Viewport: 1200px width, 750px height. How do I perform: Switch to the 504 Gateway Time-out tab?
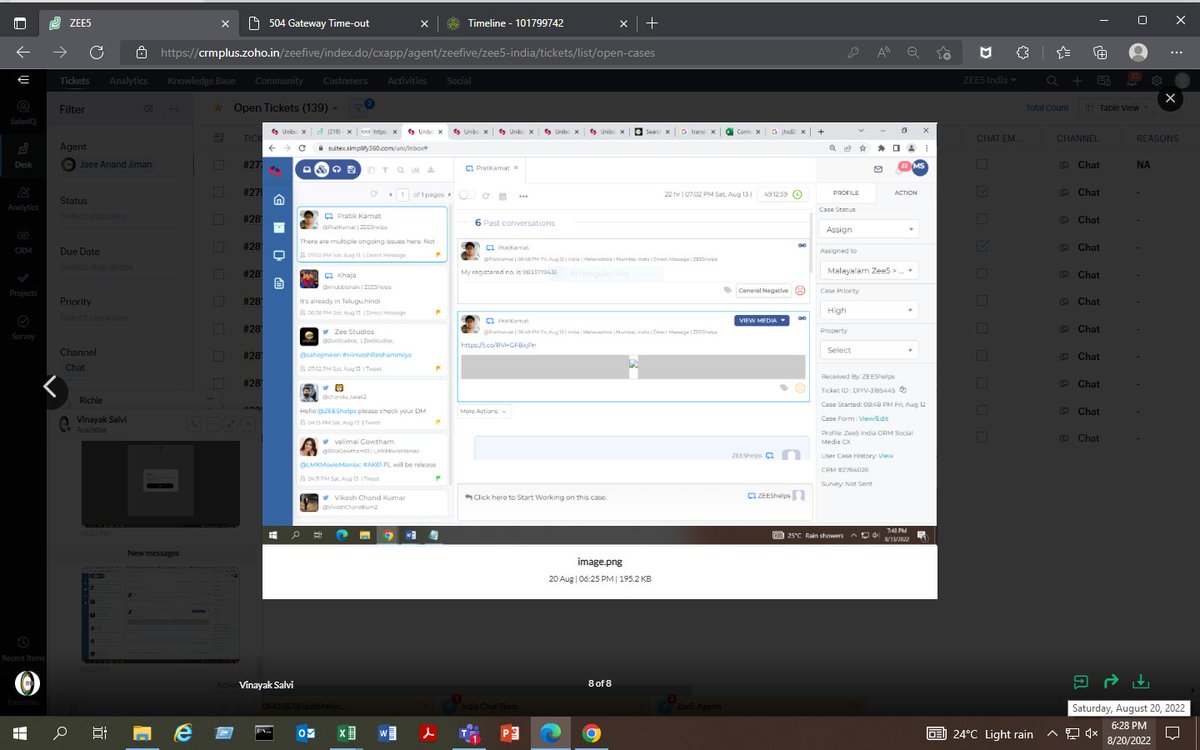340,23
